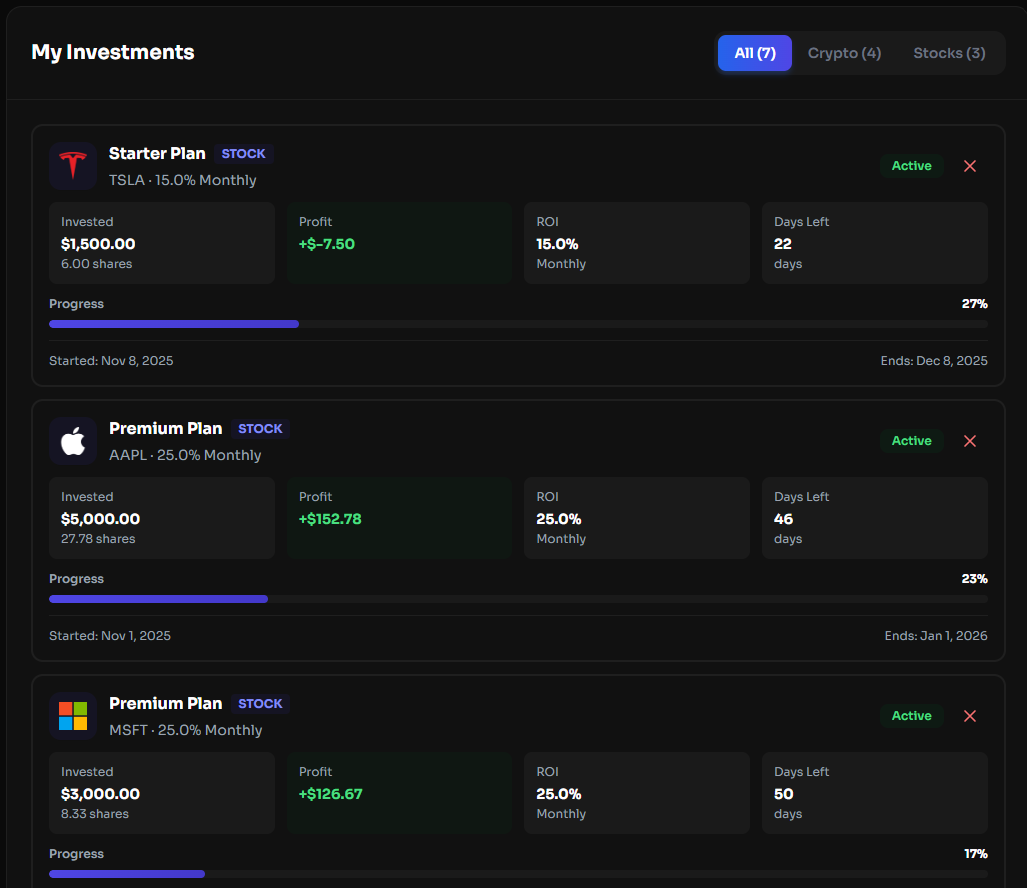1027x888 pixels.
Task: Click the Profit value +$152.78
Action: (331, 518)
